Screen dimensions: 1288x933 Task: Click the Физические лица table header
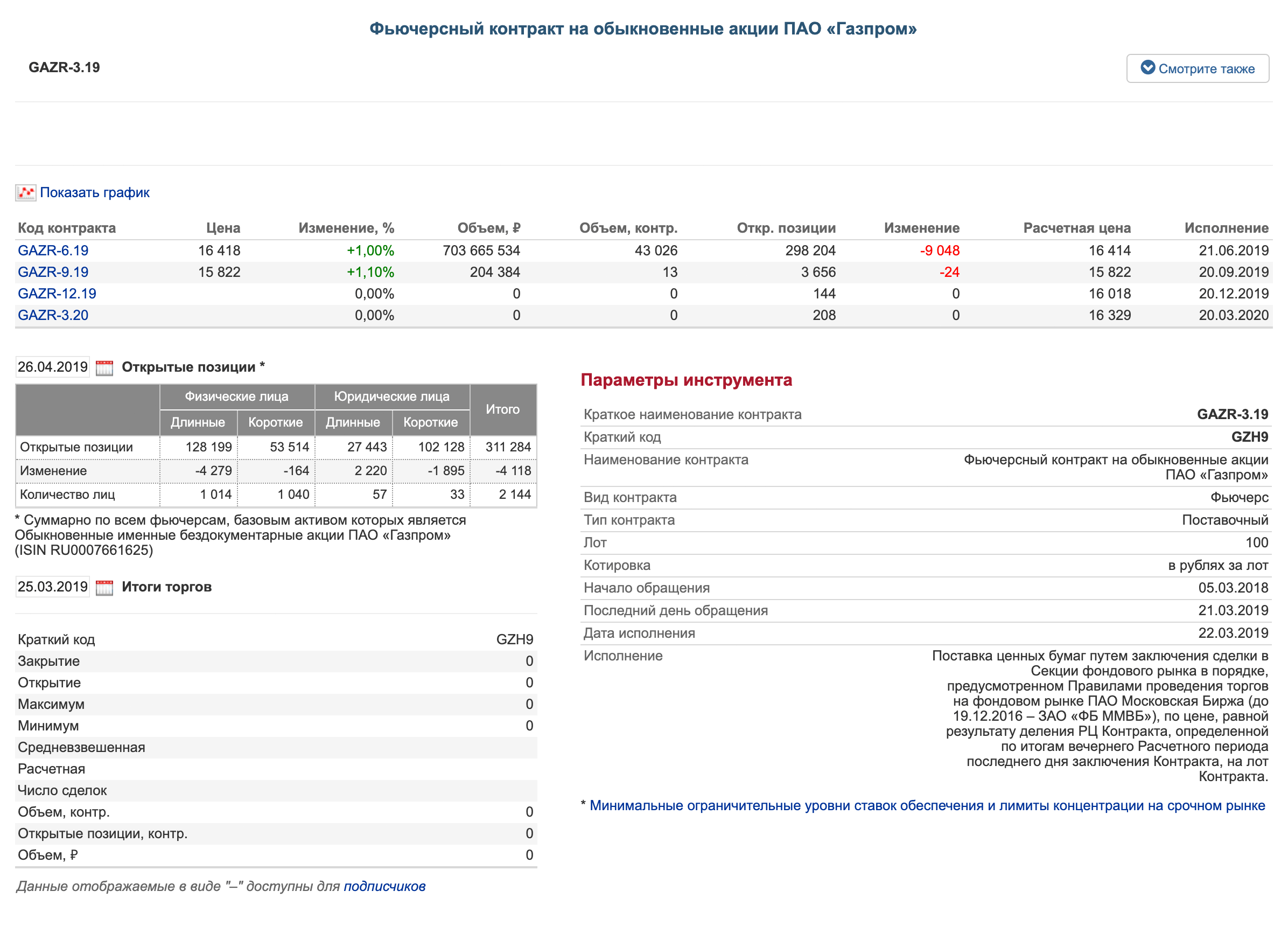tap(237, 396)
